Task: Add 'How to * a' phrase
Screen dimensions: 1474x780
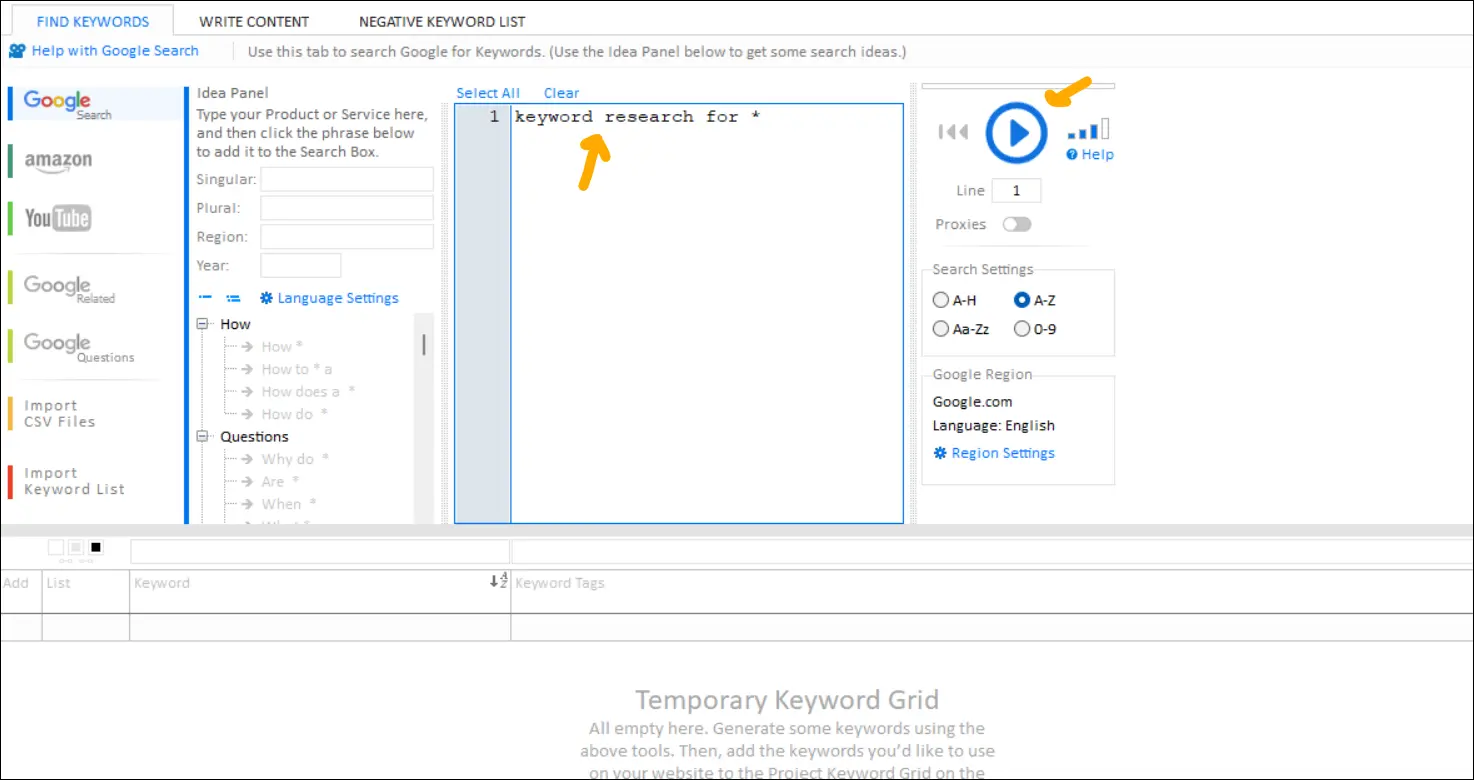Action: click(x=297, y=369)
